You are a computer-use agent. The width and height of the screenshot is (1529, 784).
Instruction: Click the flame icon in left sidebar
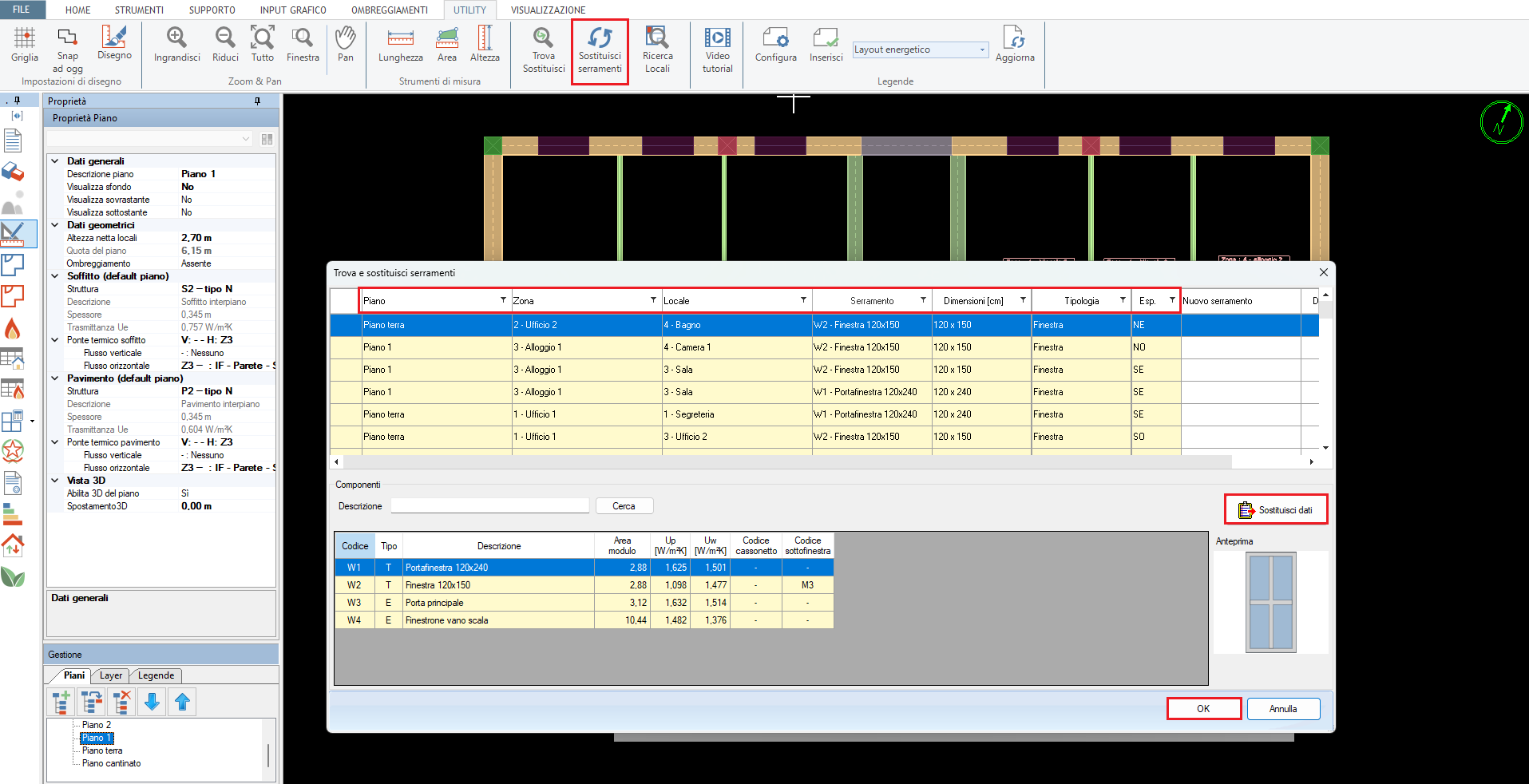tap(13, 328)
